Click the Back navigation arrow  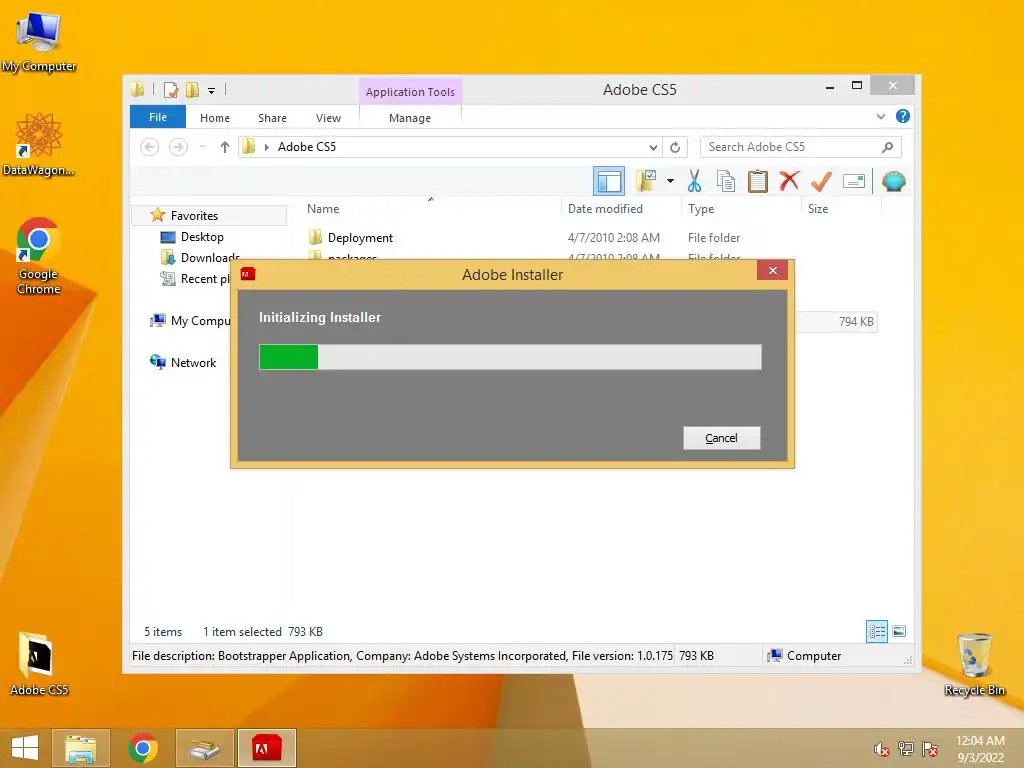tap(150, 147)
